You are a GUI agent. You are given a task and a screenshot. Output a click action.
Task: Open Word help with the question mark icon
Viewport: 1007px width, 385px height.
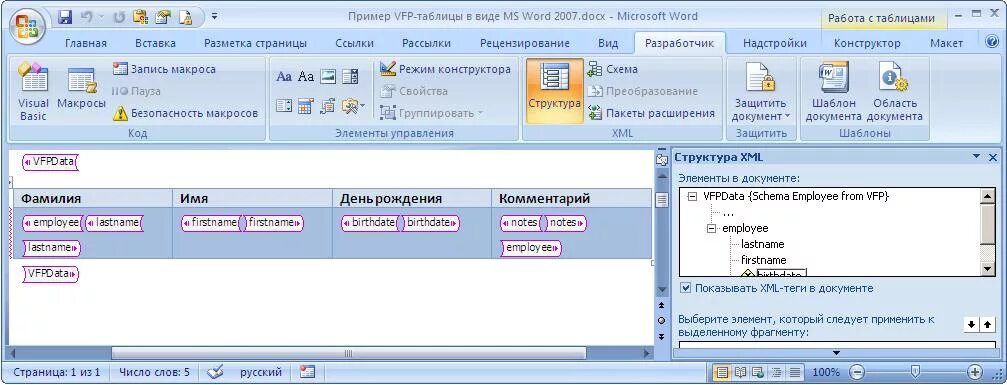click(992, 42)
